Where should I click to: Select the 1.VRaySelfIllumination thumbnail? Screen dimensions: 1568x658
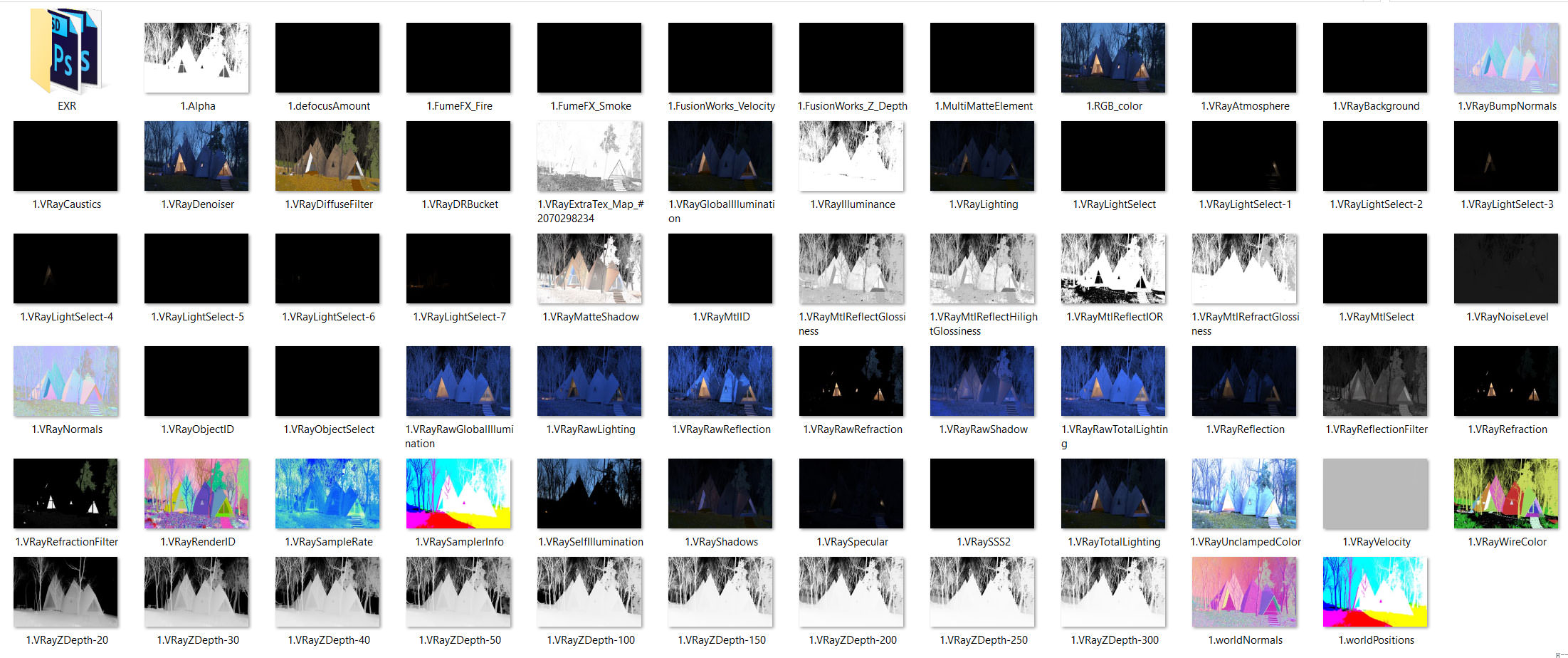(x=589, y=493)
